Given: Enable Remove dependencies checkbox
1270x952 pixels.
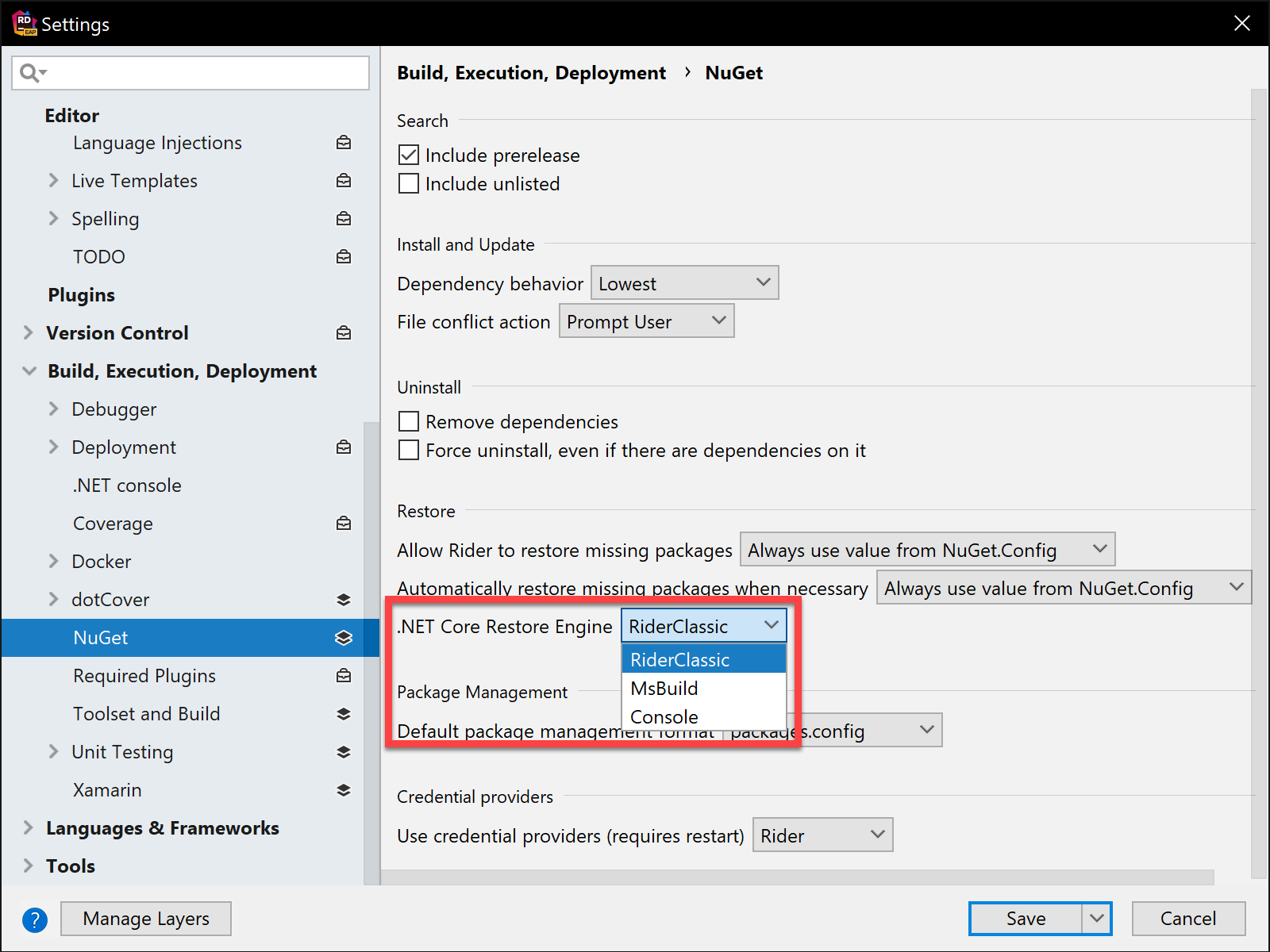Looking at the screenshot, I should pyautogui.click(x=409, y=421).
